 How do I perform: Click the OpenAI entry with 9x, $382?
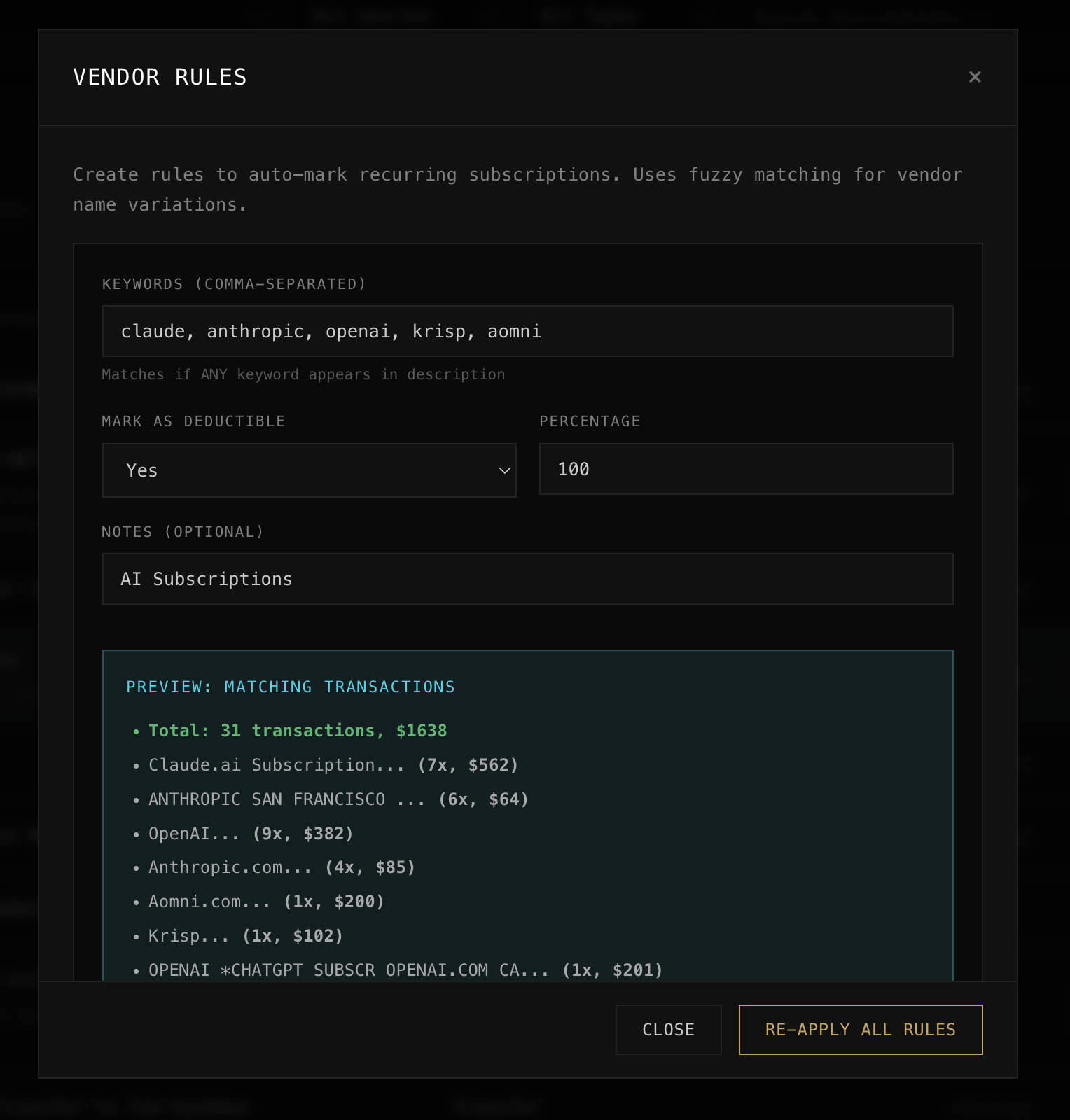251,833
